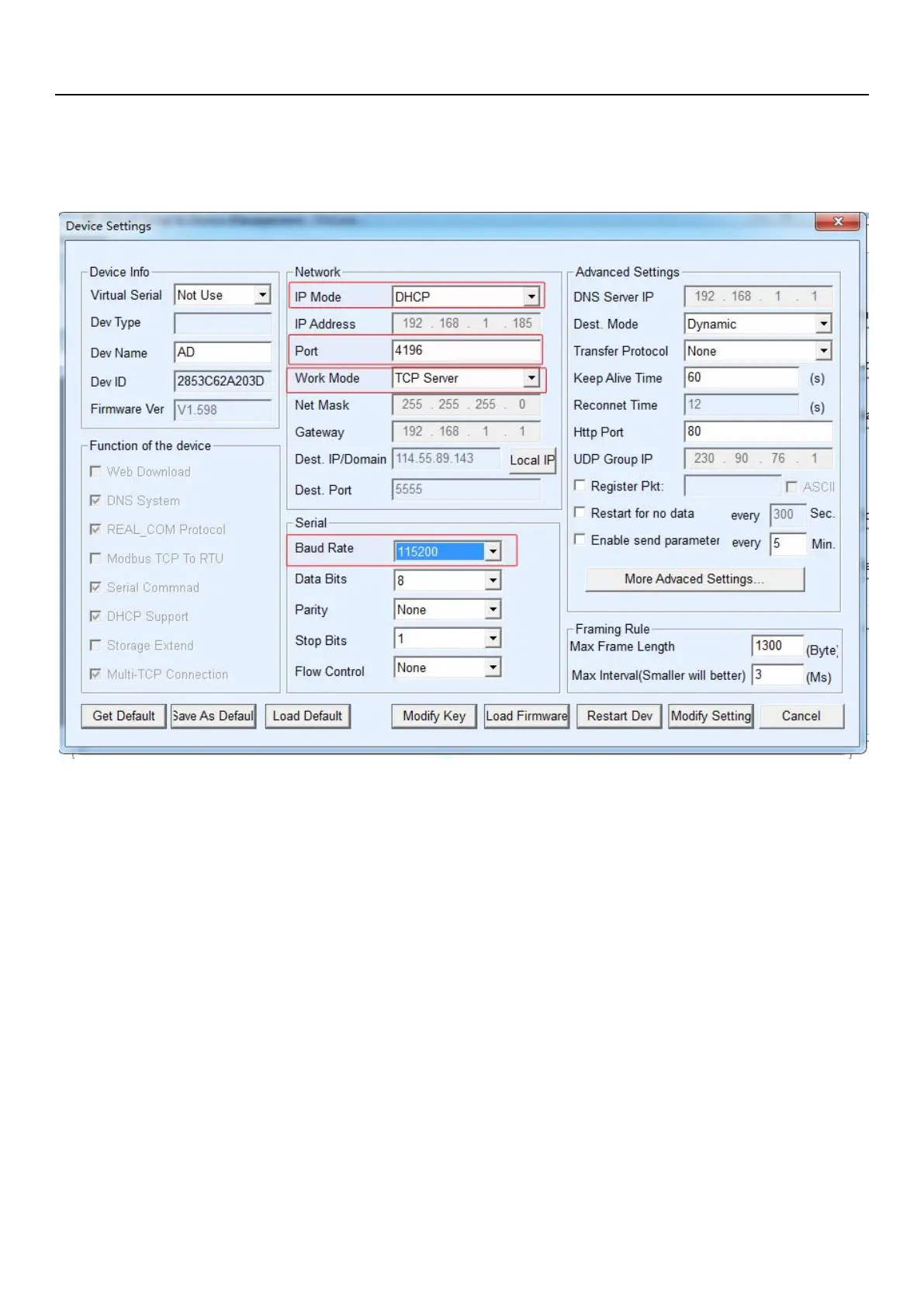
Task: Click the Load Default button
Action: (x=307, y=716)
